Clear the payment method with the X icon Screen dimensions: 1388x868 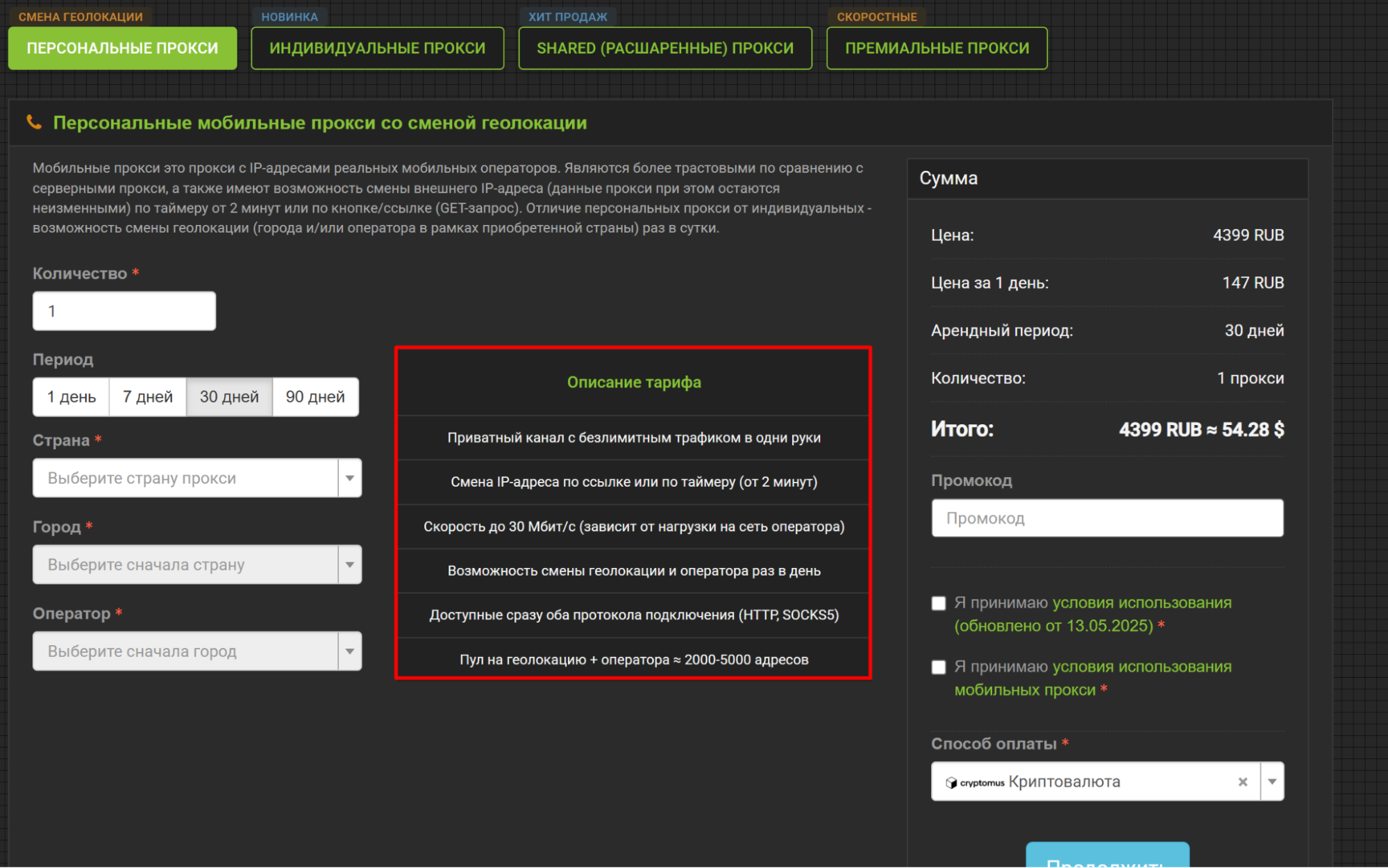tap(1242, 782)
